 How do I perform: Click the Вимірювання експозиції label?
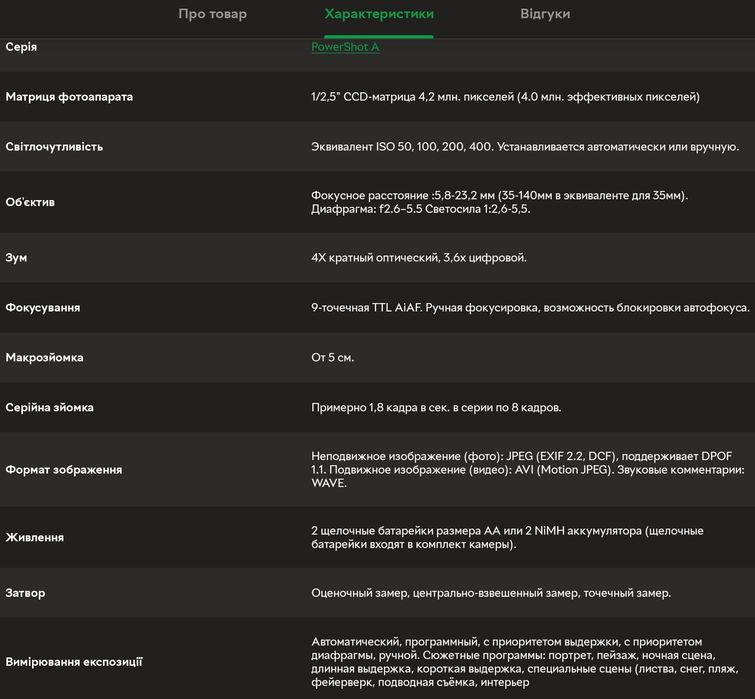[74, 662]
